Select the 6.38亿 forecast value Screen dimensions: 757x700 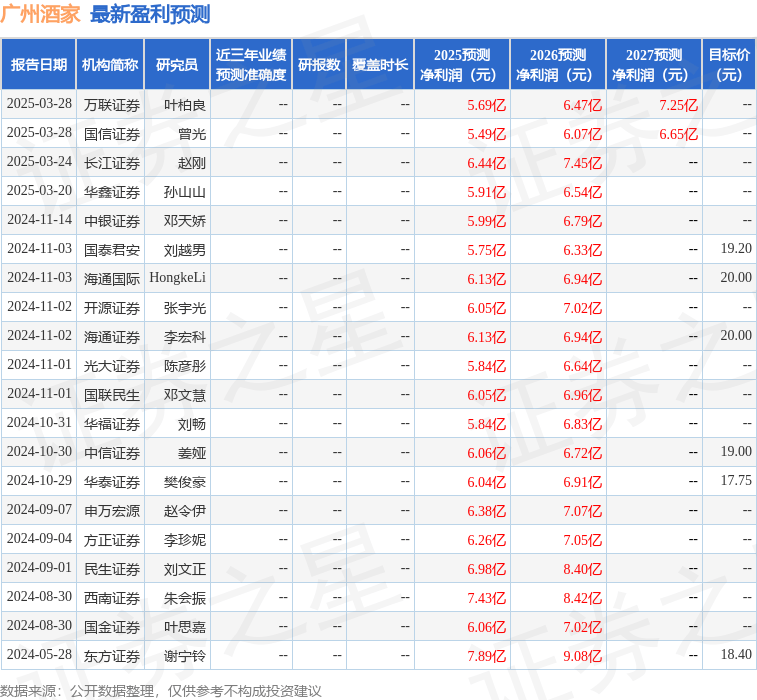(x=487, y=511)
